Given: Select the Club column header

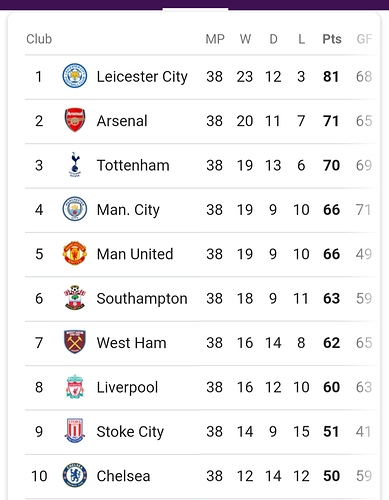Looking at the screenshot, I should [39, 39].
